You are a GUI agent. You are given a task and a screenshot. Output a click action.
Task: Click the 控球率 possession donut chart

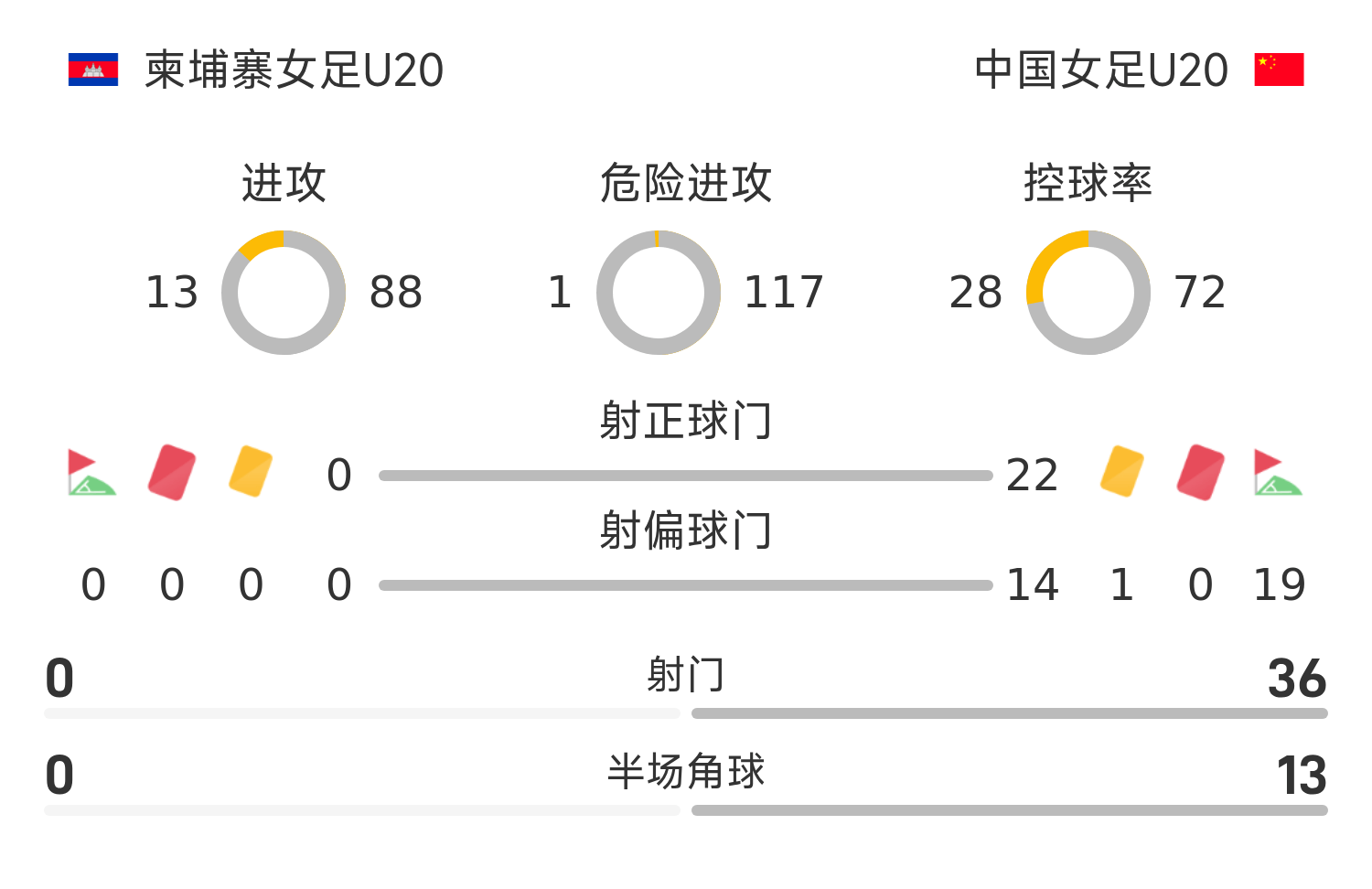(1088, 293)
